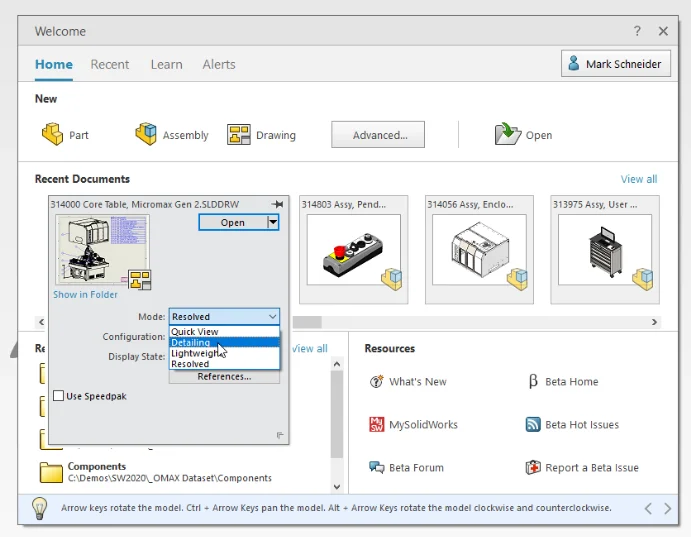Enable the Use Speedpak checkbox
Image resolution: width=691 pixels, height=537 pixels.
coord(58,396)
